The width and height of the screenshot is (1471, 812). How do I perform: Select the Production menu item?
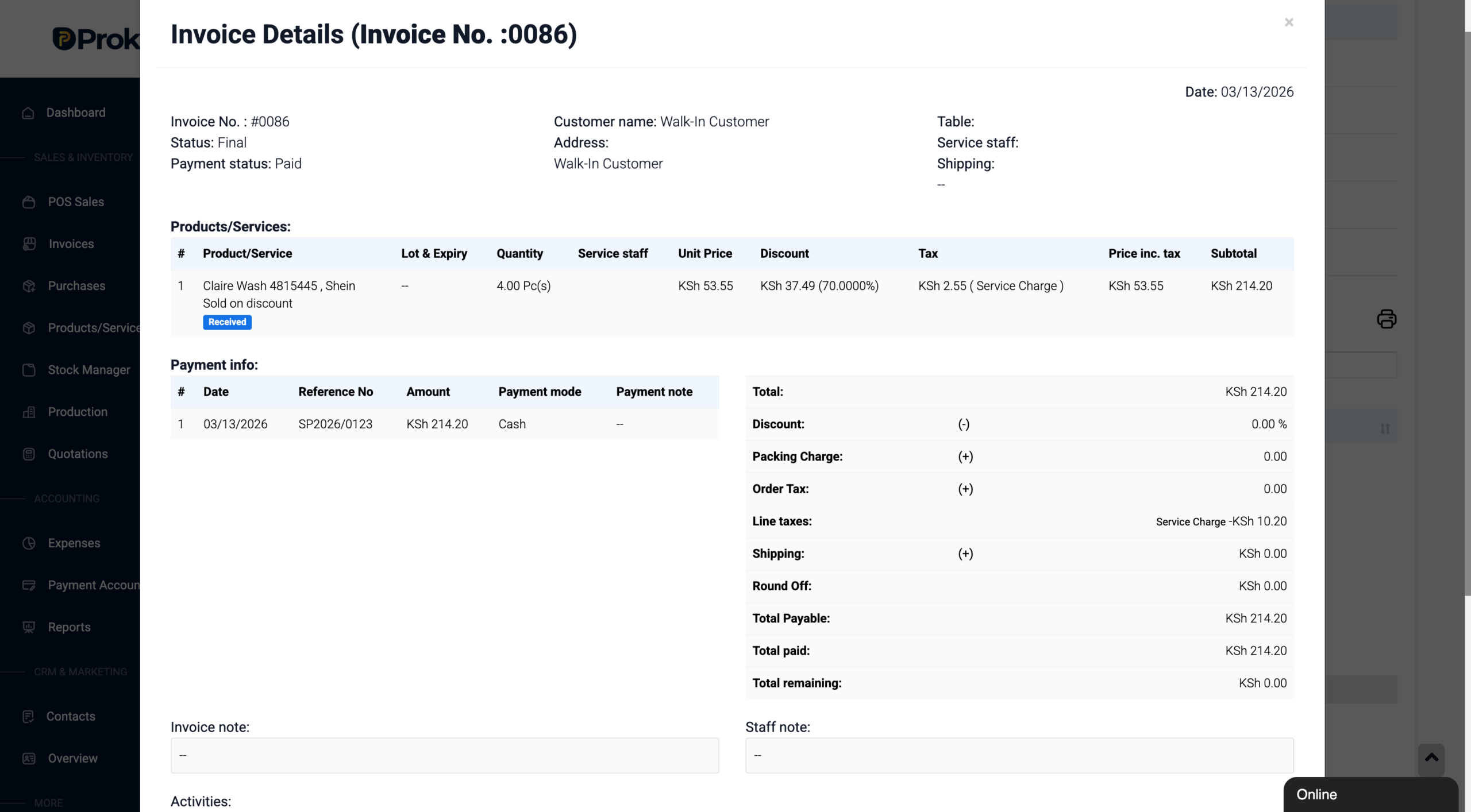pos(78,412)
